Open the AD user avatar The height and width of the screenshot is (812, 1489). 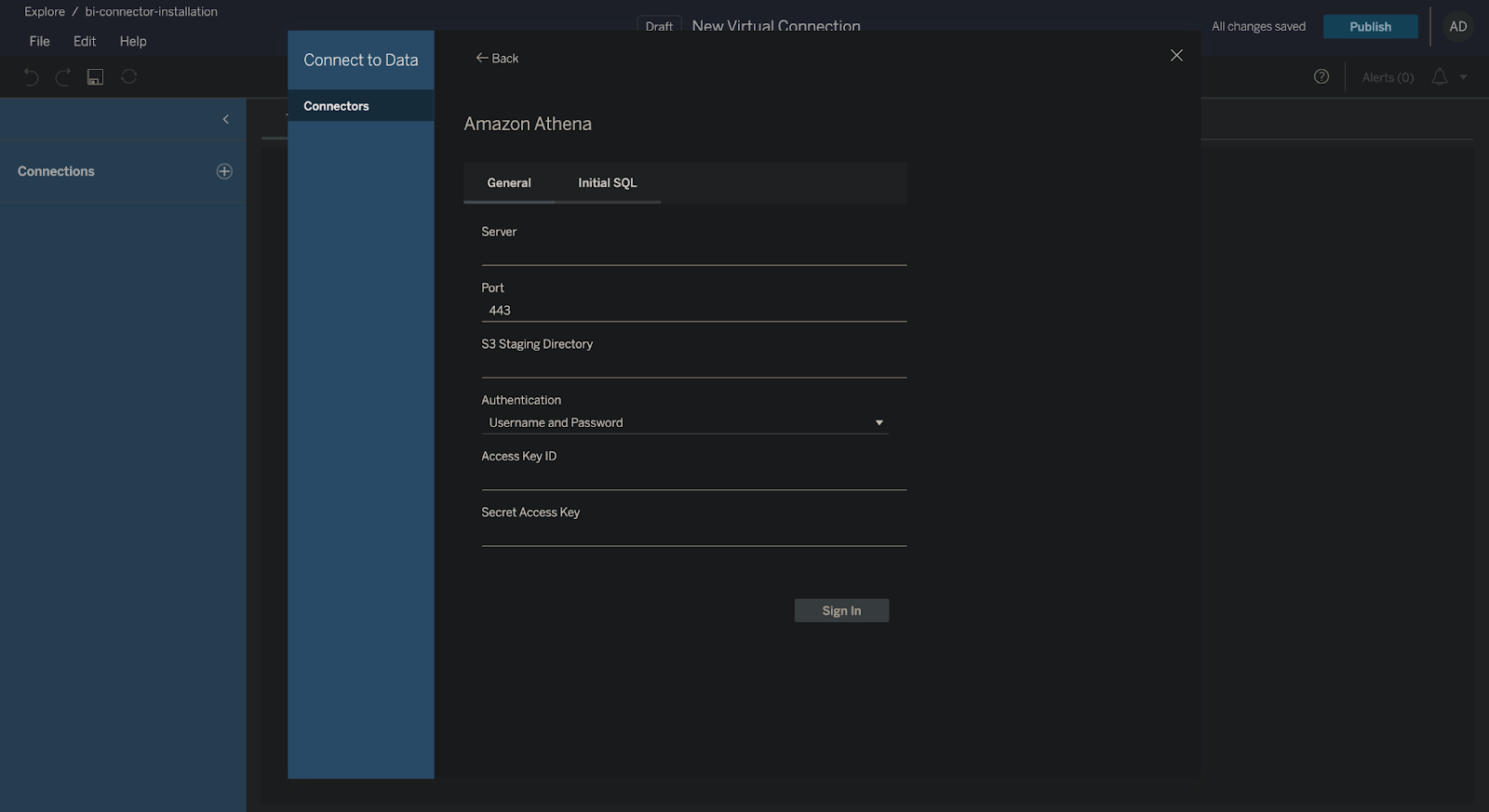(x=1458, y=26)
